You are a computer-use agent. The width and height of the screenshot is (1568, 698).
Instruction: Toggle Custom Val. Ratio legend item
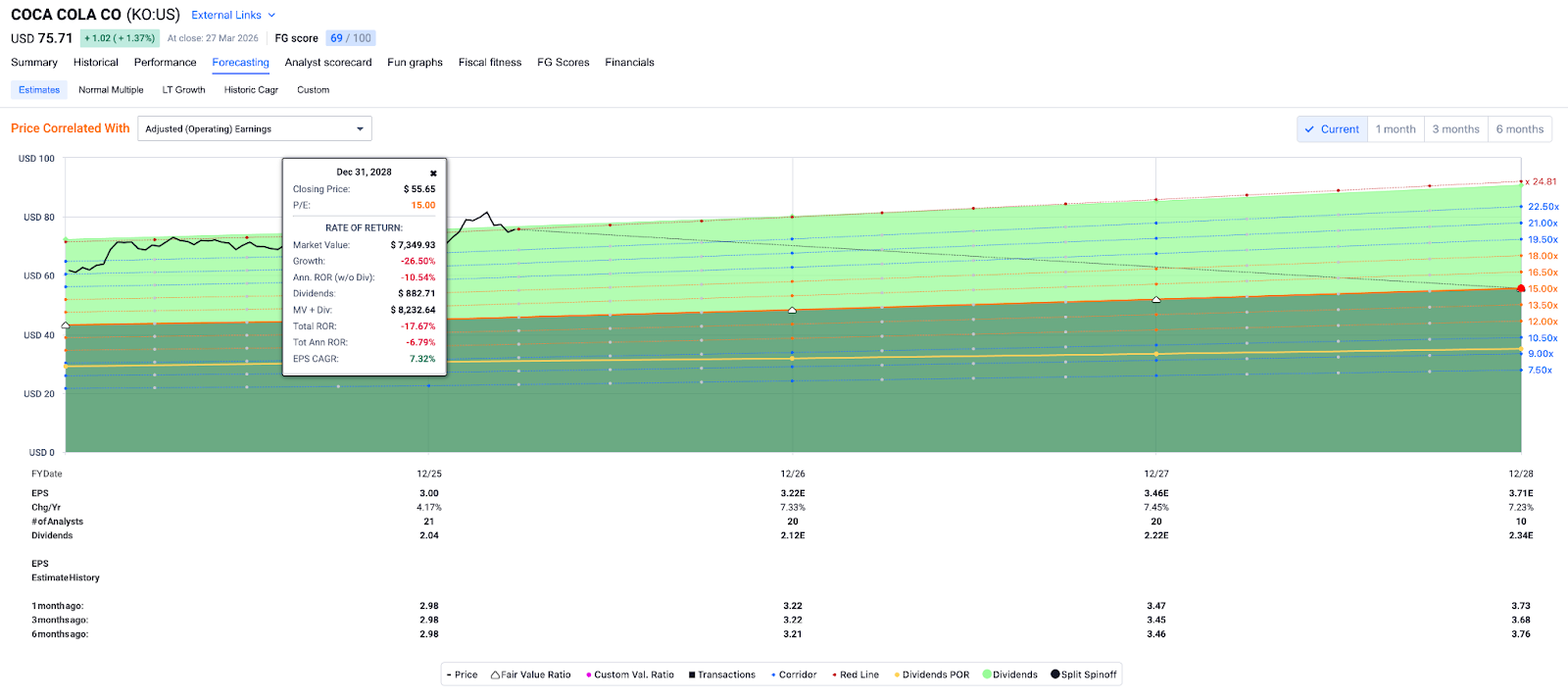[630, 674]
